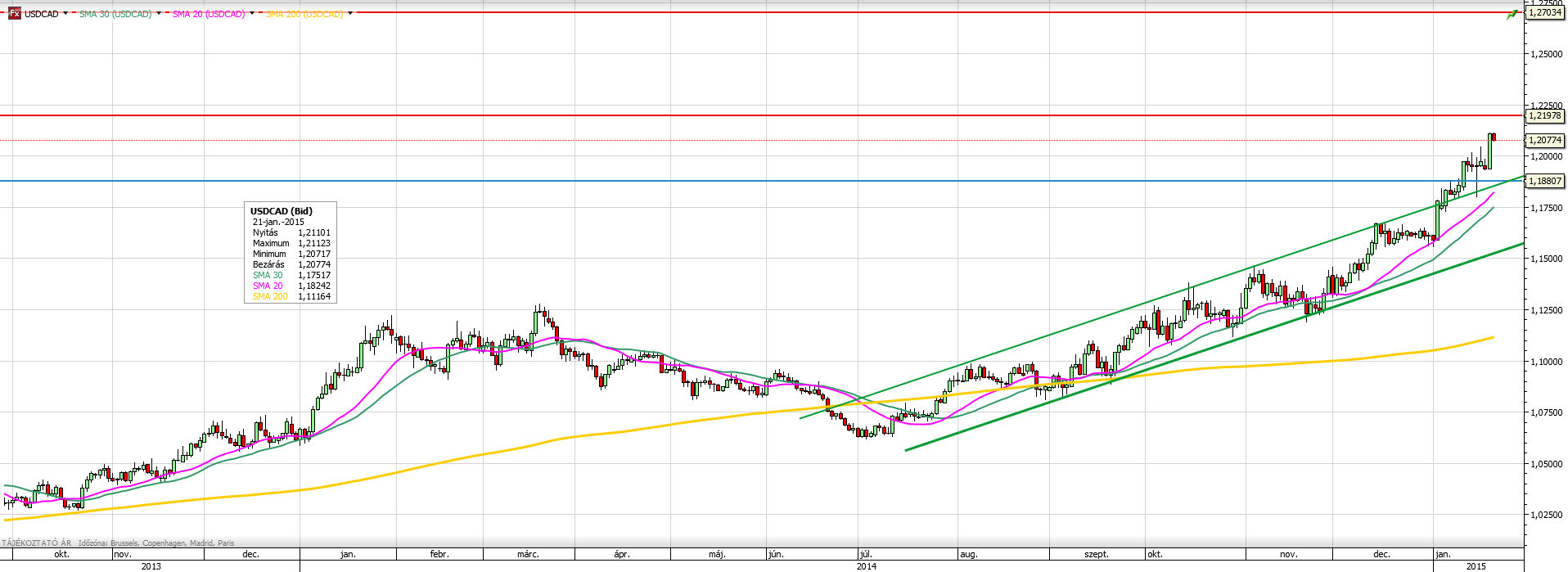The image size is (1568, 572).
Task: Click the green SMA 30 (USDCAD) legend label
Action: tap(115, 14)
